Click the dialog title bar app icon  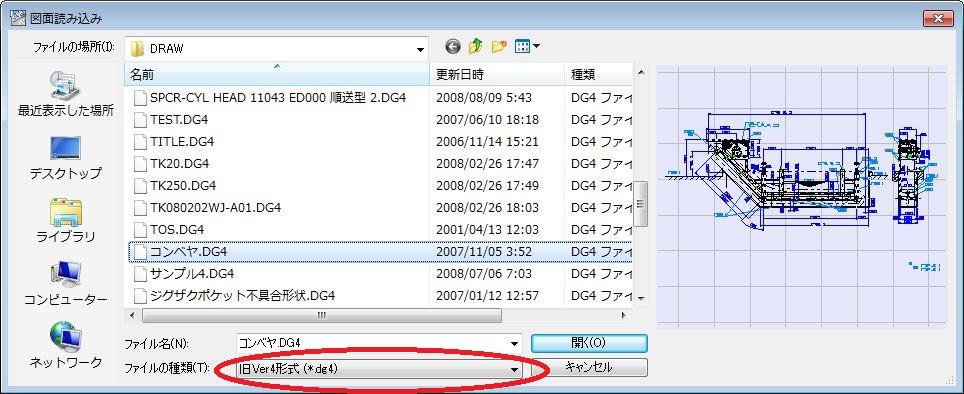18,19
